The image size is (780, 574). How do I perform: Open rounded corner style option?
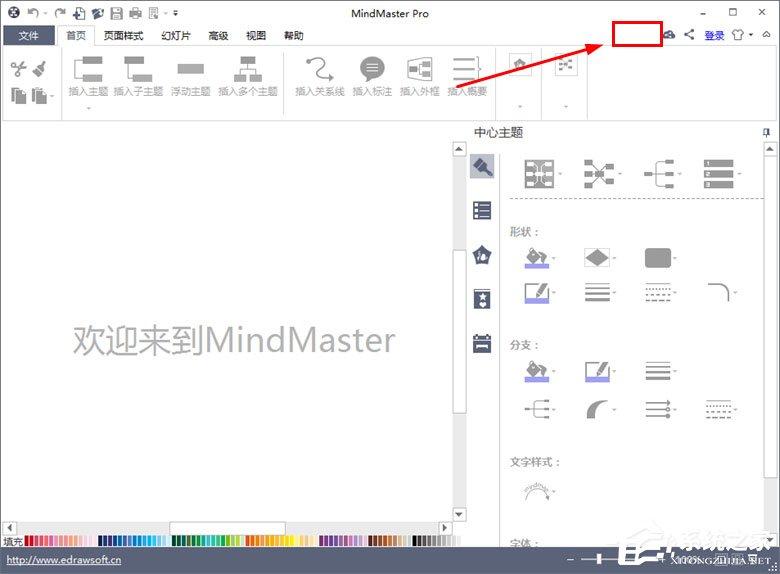coord(721,292)
